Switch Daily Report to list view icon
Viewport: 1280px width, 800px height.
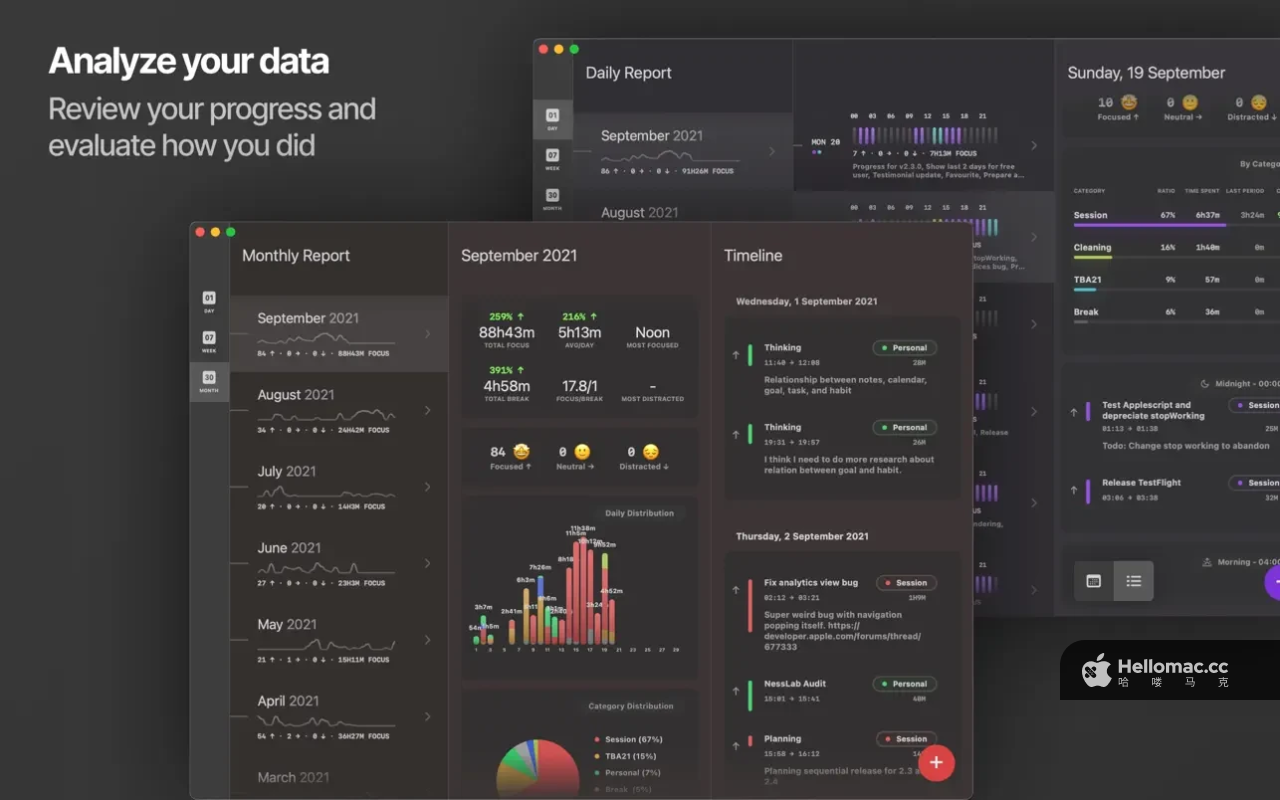click(1133, 581)
